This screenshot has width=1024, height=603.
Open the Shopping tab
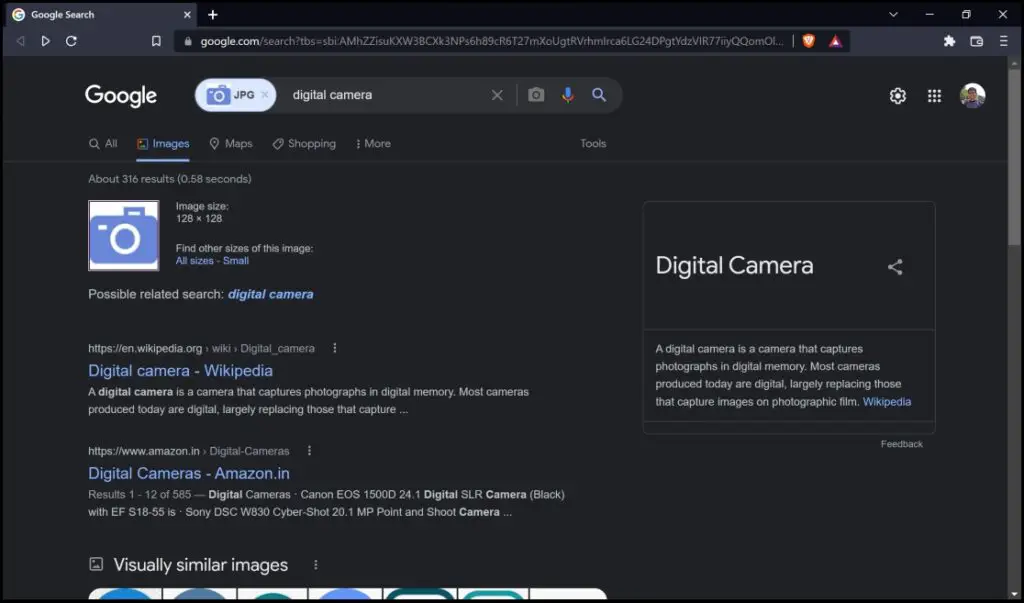pyautogui.click(x=304, y=144)
